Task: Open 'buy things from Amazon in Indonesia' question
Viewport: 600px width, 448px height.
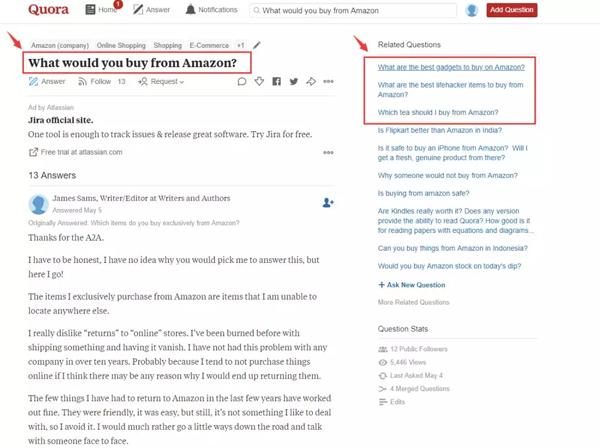Action: point(453,248)
